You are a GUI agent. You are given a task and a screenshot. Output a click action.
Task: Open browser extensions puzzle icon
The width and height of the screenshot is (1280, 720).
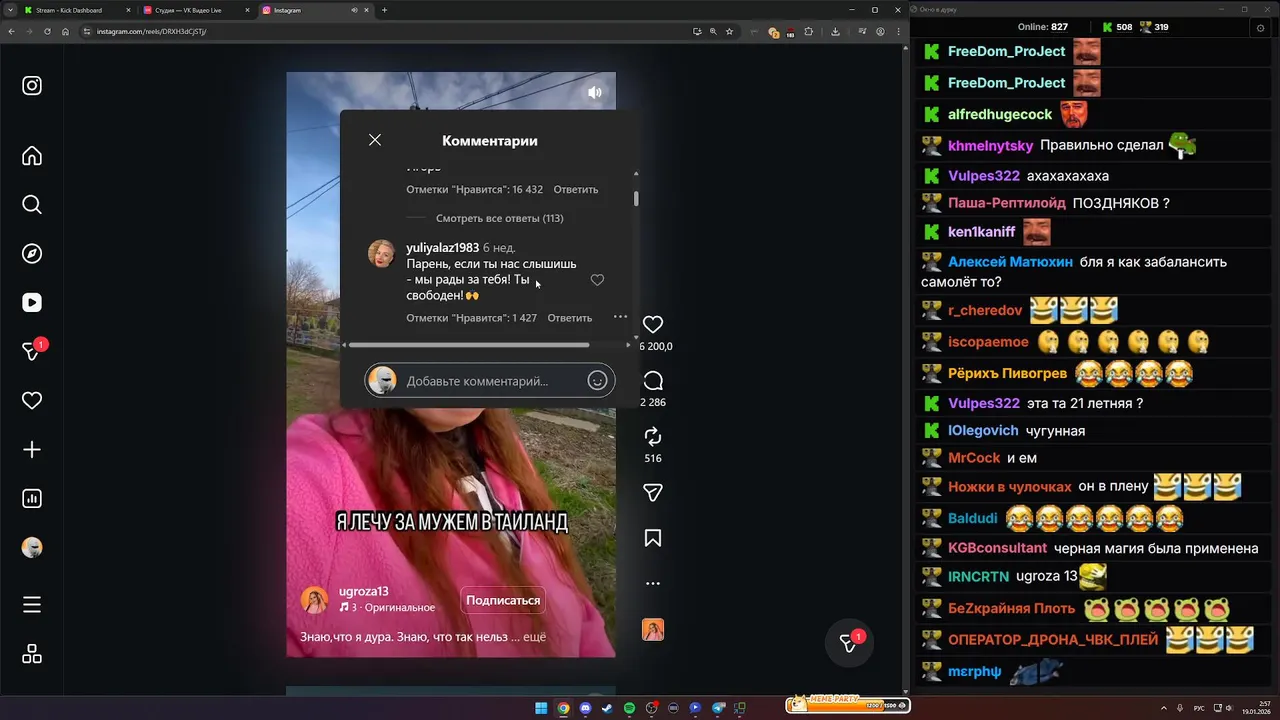(809, 31)
